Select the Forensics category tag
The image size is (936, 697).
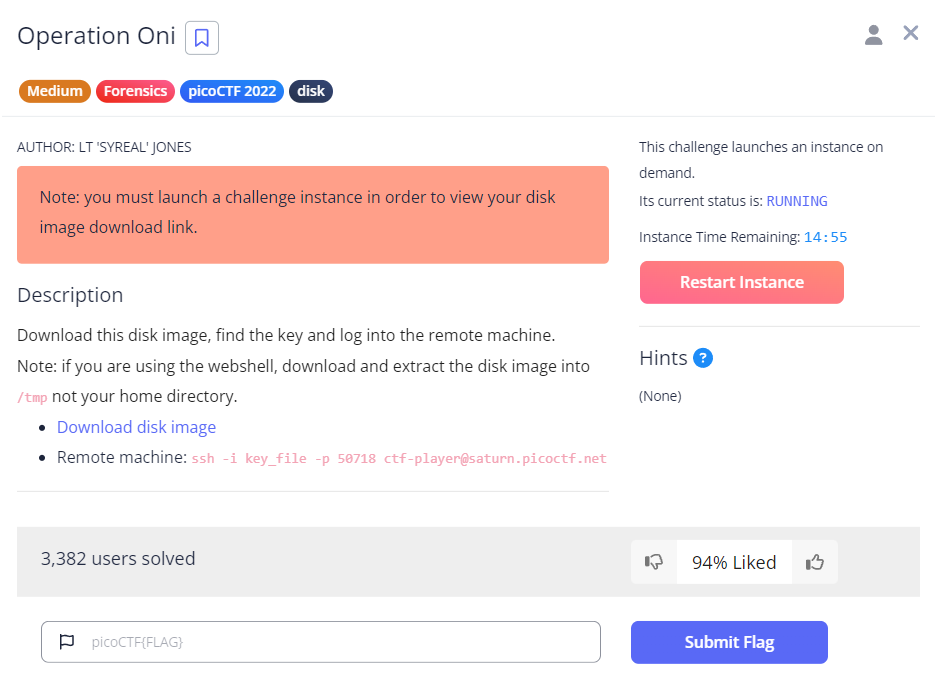(136, 91)
